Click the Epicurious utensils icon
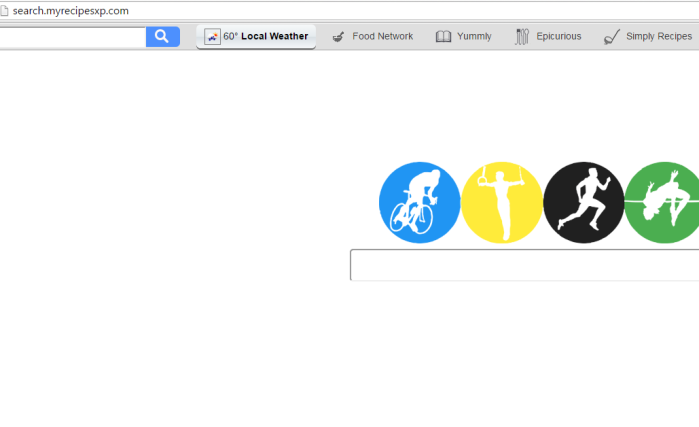The height and width of the screenshot is (427, 699). click(522, 37)
